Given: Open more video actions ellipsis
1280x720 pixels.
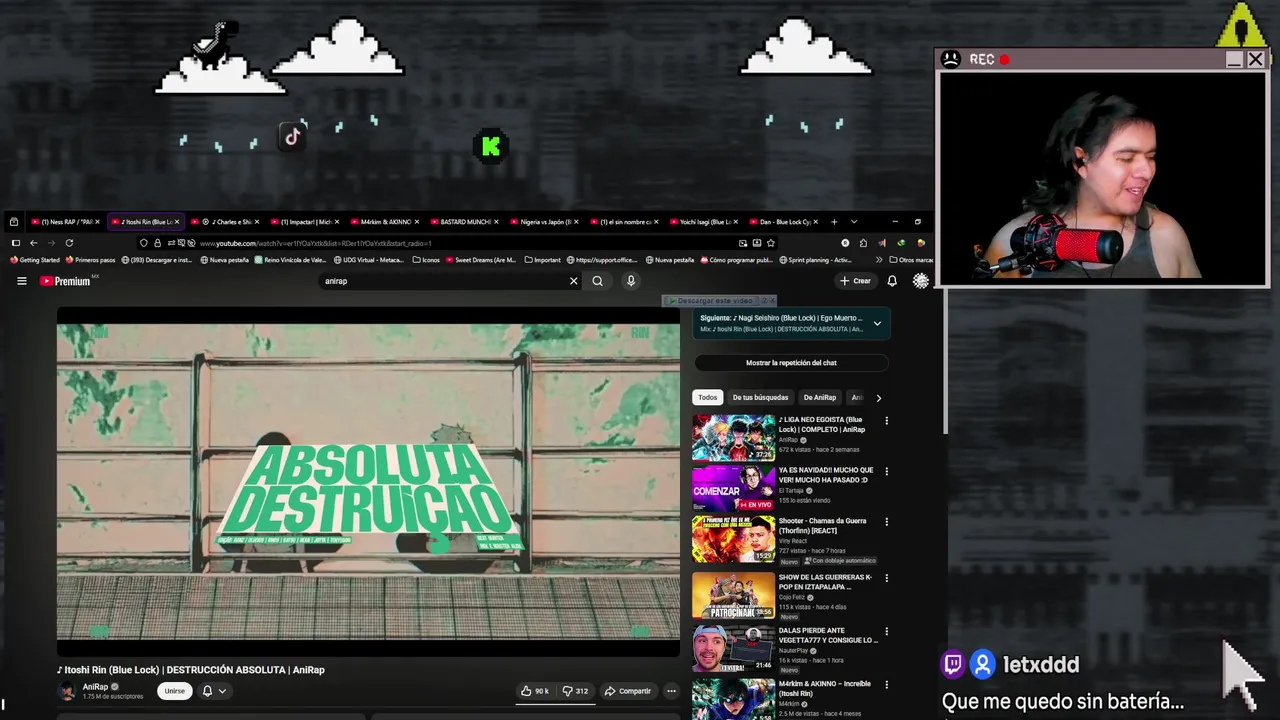Looking at the screenshot, I should [x=671, y=691].
